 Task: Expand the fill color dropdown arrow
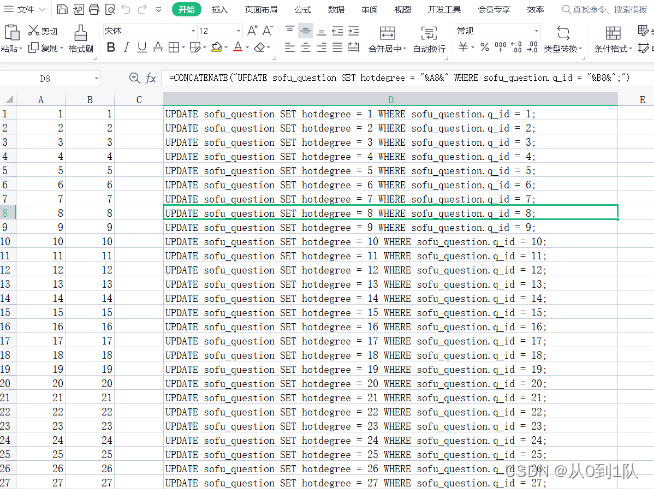(226, 48)
